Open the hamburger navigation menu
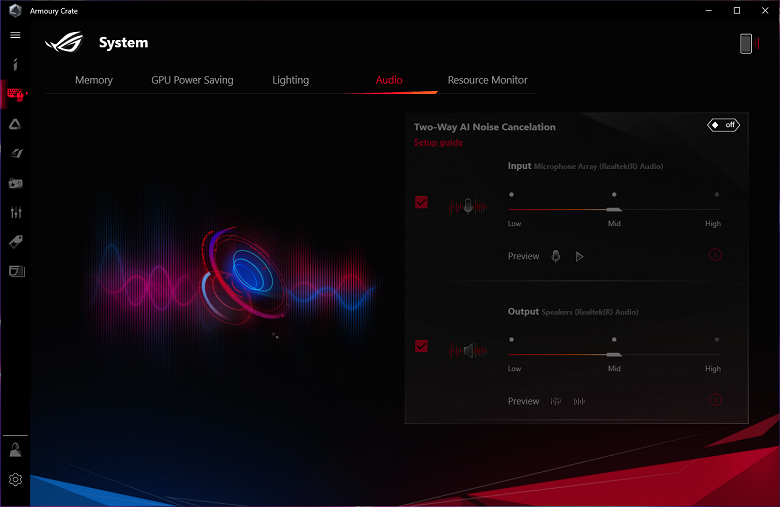Screen dimensions: 780x507 pyautogui.click(x=15, y=35)
